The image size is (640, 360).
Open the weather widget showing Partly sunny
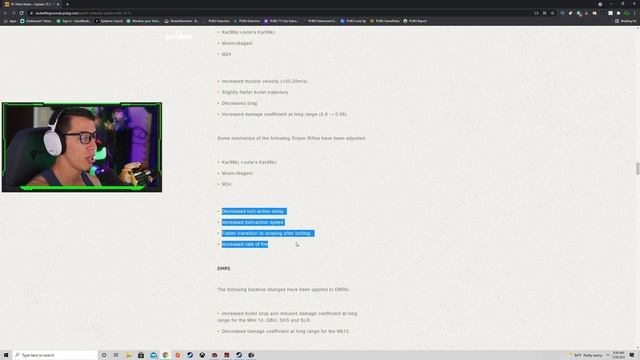pyautogui.click(x=585, y=355)
